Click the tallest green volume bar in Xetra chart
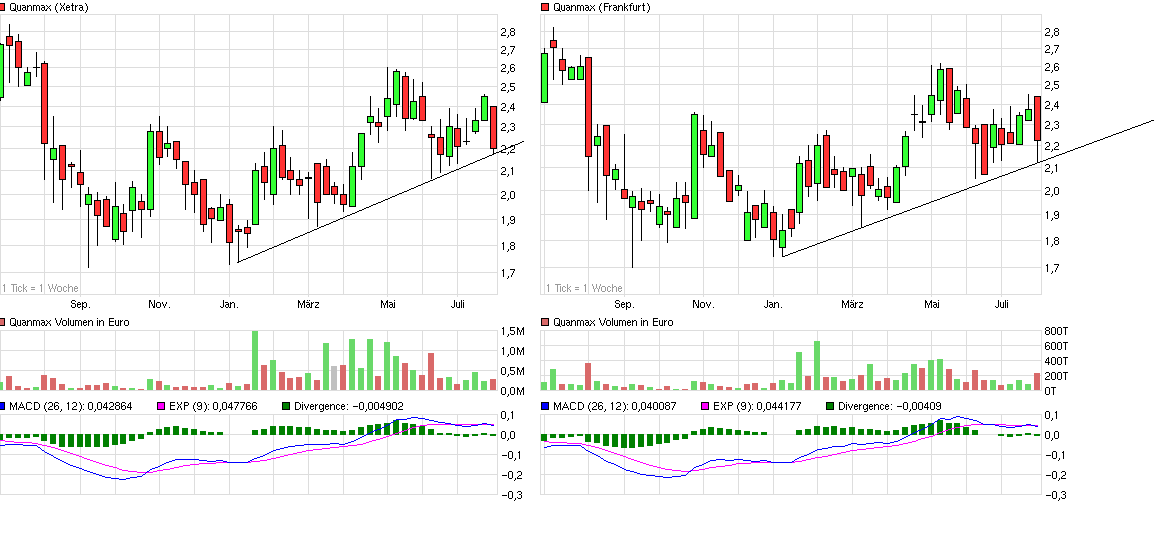This screenshot has height=543, width=1154. 255,360
